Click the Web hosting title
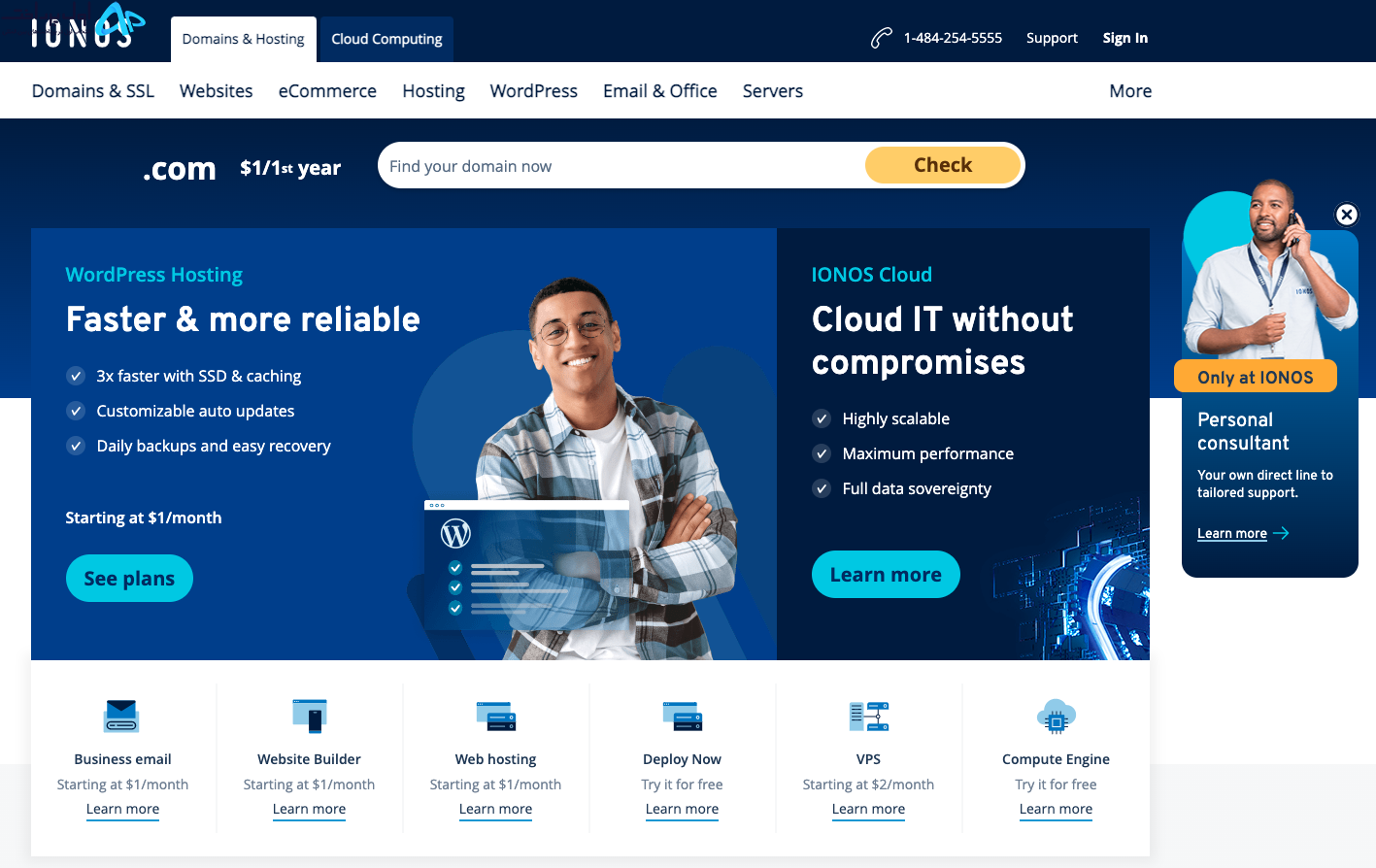This screenshot has width=1376, height=868. [x=495, y=759]
